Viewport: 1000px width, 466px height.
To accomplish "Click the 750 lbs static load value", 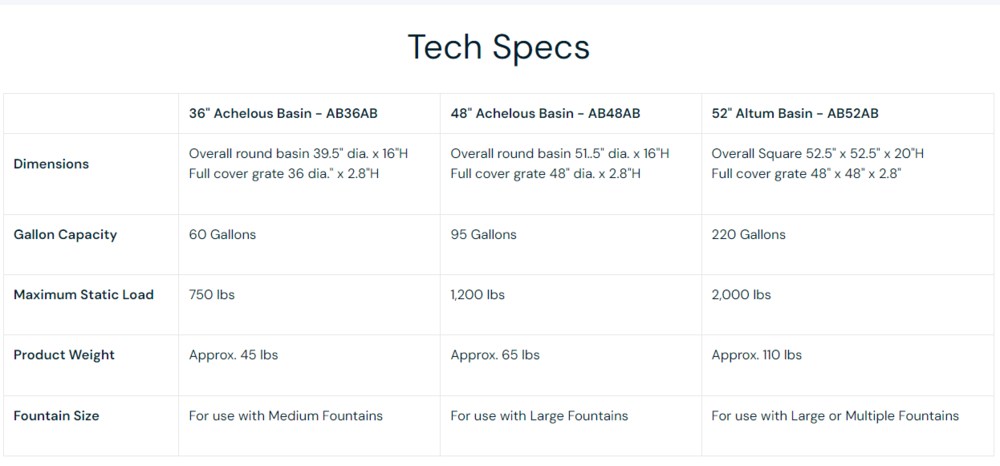I will pyautogui.click(x=212, y=295).
